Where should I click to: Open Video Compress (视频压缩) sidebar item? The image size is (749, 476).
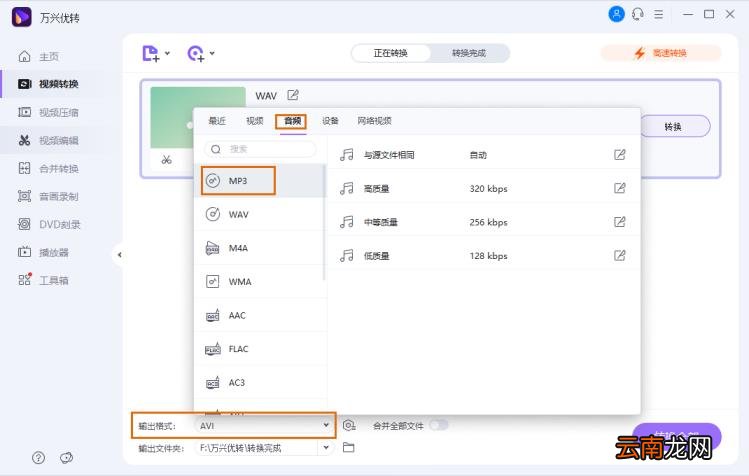pyautogui.click(x=48, y=112)
